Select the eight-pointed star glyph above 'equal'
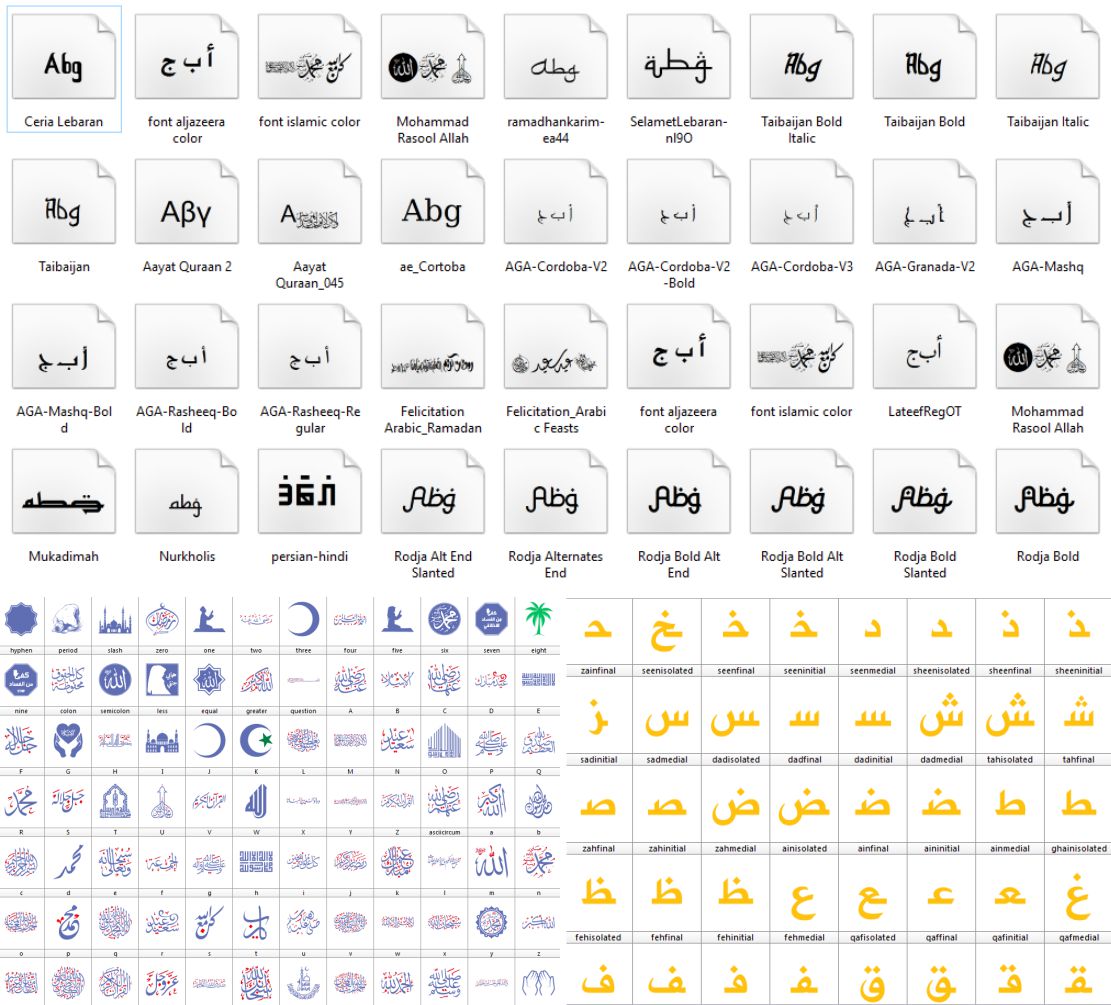The height and width of the screenshot is (1005, 1111). coord(209,680)
